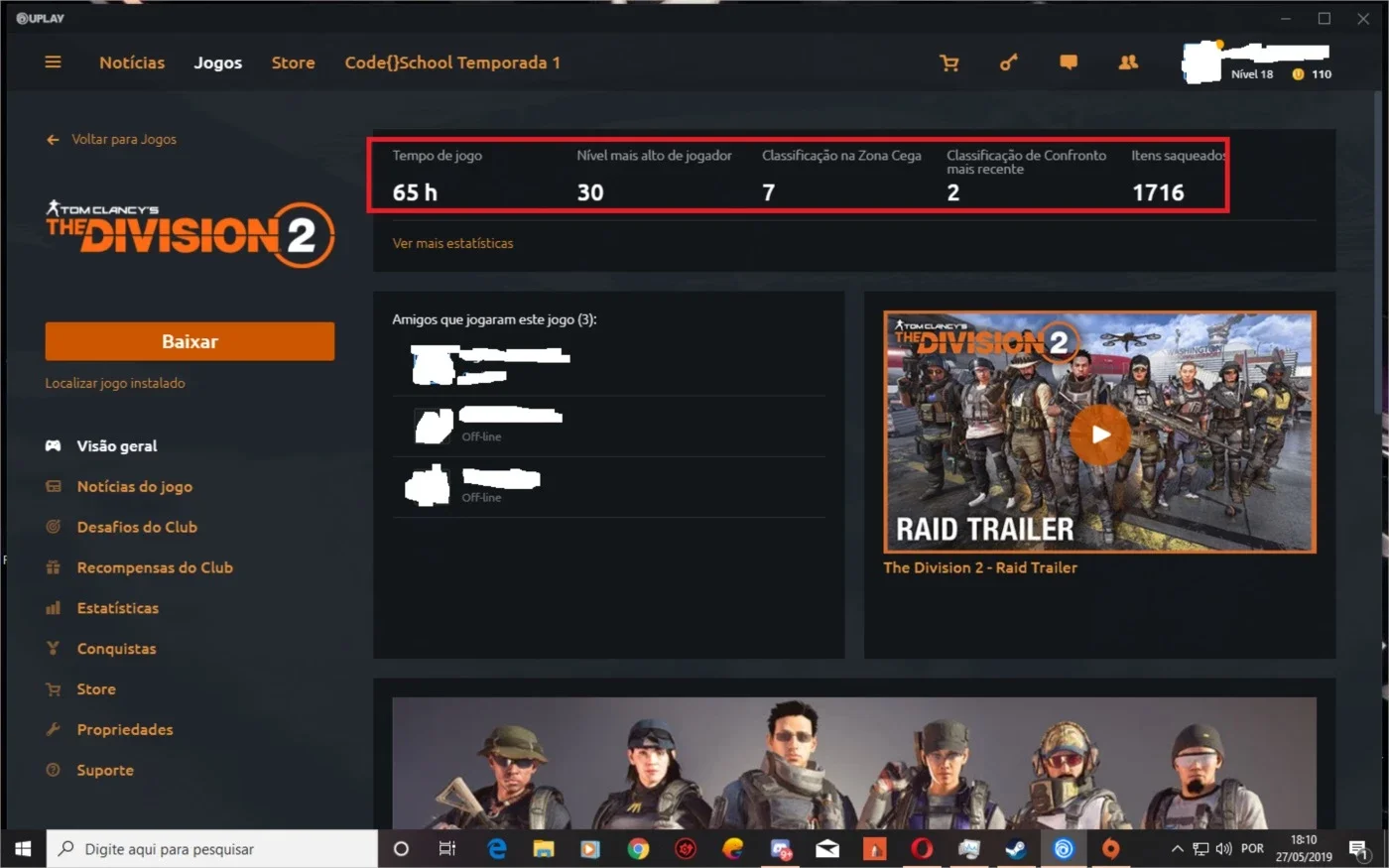Open Suporte in sidebar
This screenshot has height=868, width=1389.
click(x=105, y=770)
